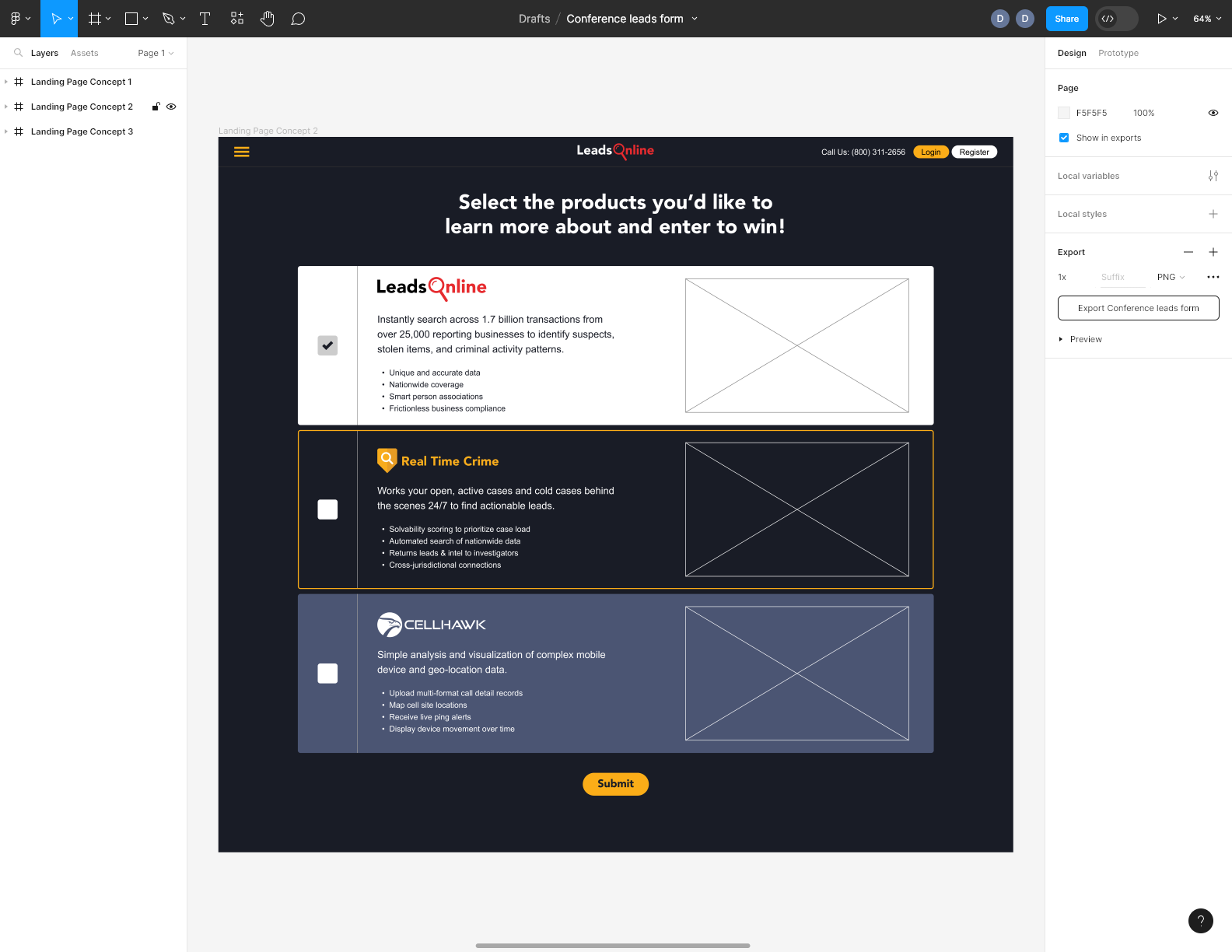Click page background color swatch F5F5F5
Viewport: 1232px width, 952px height.
point(1064,113)
